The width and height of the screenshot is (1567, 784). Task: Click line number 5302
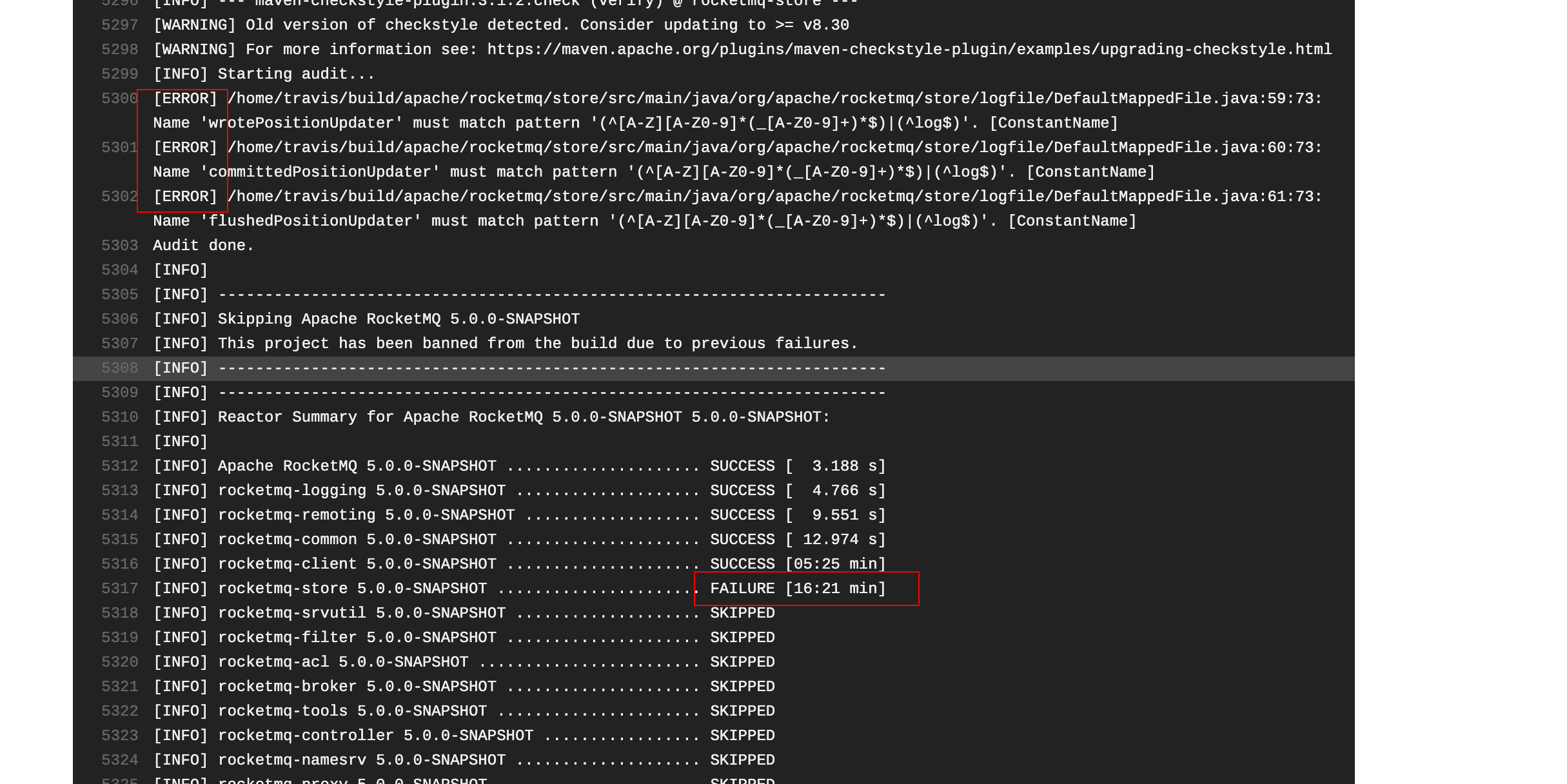tap(120, 197)
